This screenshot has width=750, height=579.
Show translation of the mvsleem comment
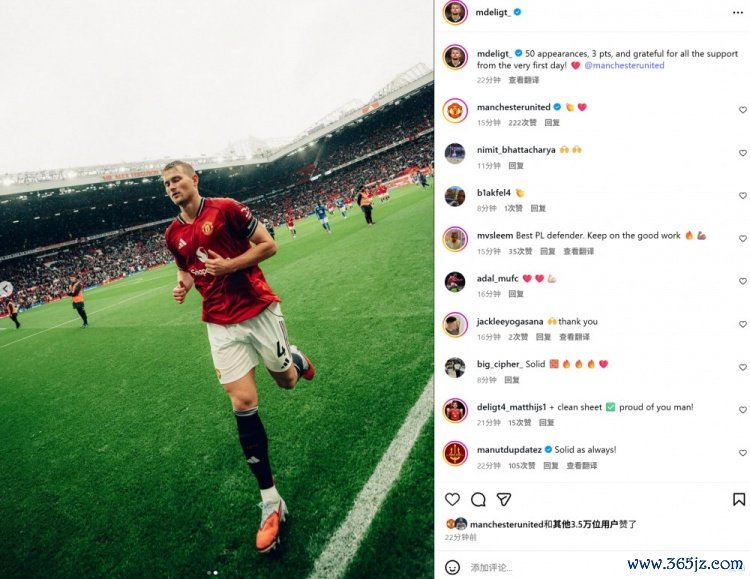[x=578, y=251]
